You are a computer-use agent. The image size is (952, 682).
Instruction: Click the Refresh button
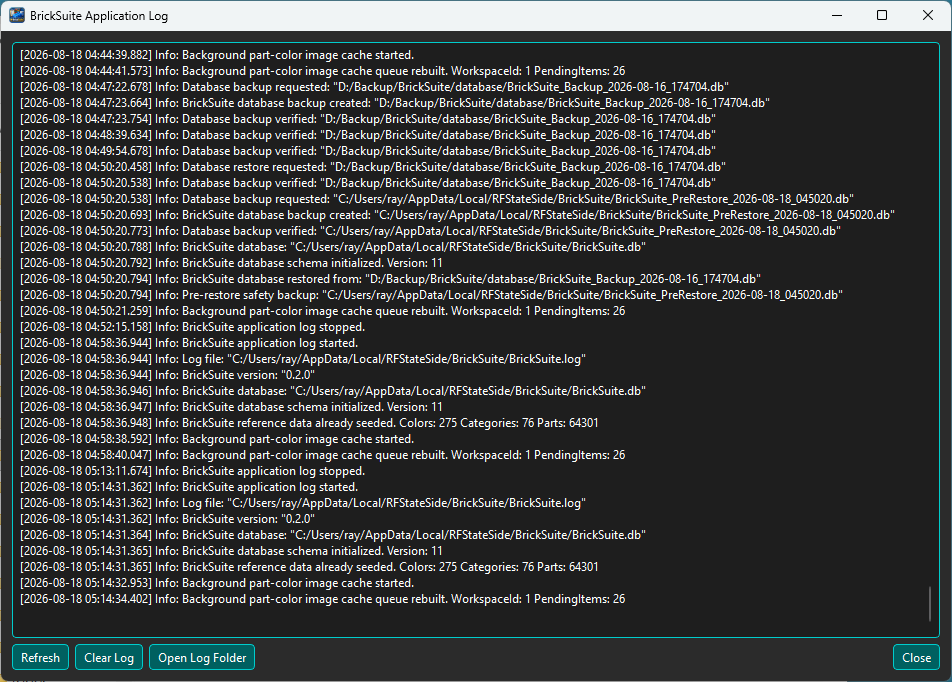pyautogui.click(x=40, y=658)
